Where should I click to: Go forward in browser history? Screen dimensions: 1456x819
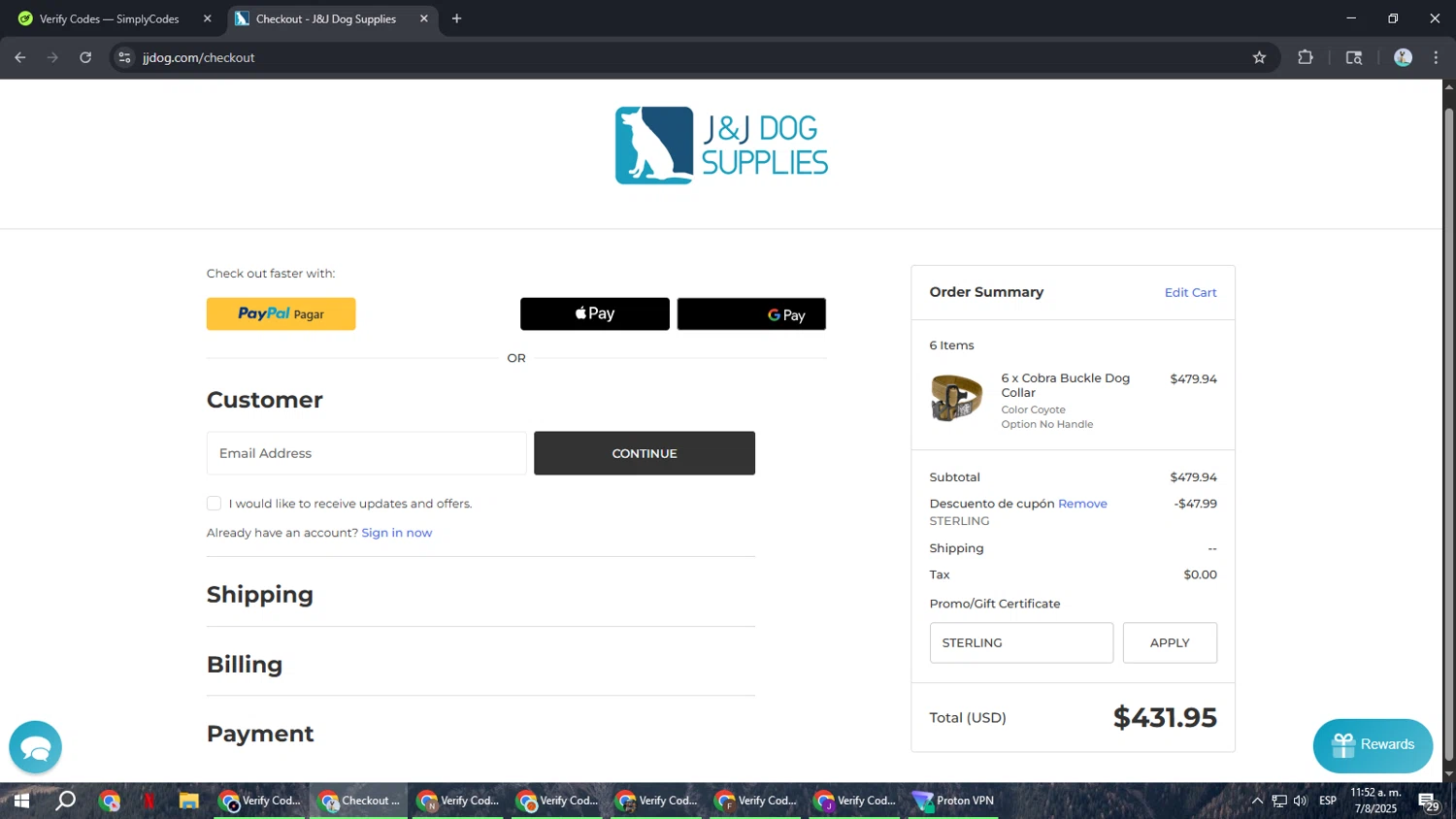click(52, 57)
